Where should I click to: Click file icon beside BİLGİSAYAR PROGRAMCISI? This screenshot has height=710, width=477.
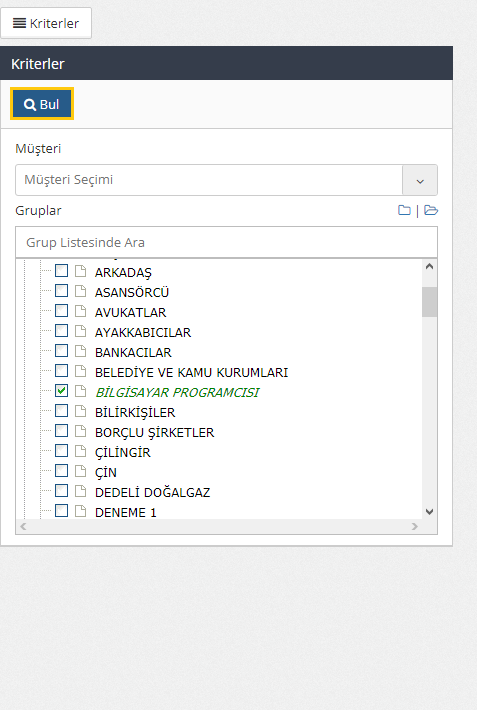click(x=81, y=390)
